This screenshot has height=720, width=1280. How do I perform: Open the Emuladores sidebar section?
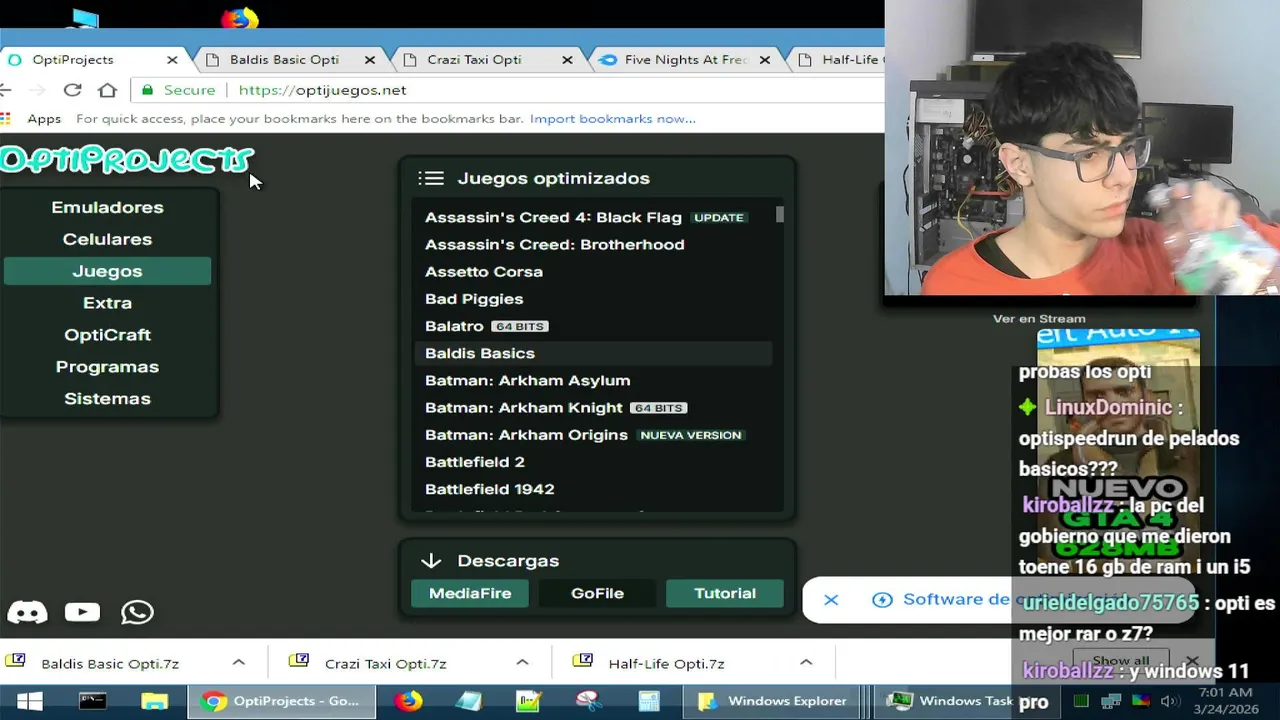(x=107, y=207)
